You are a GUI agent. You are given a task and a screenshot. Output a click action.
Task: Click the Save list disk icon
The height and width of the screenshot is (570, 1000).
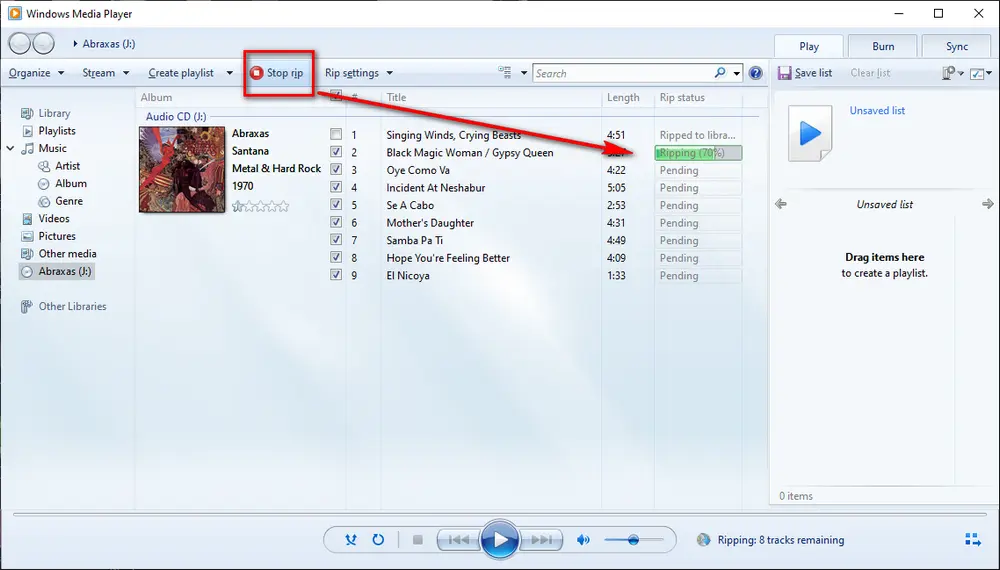(784, 73)
